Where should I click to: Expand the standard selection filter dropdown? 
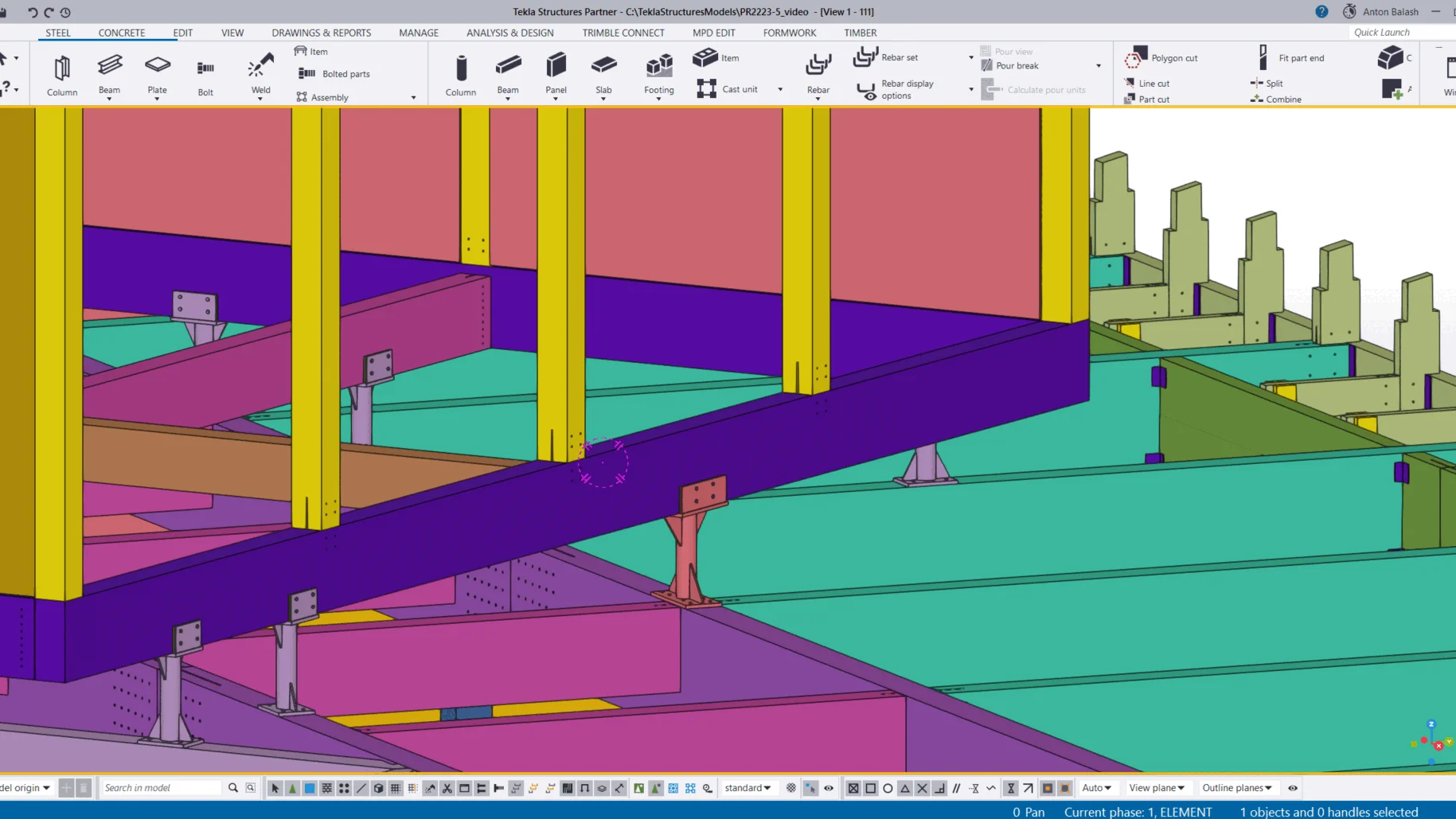pyautogui.click(x=748, y=788)
